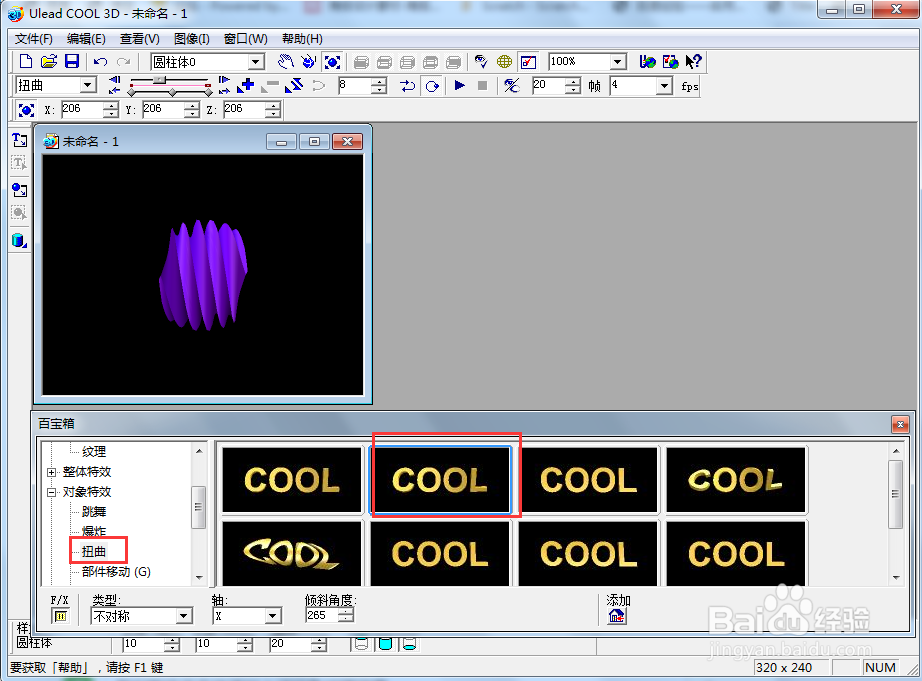
Task: Play the animation
Action: [460, 86]
